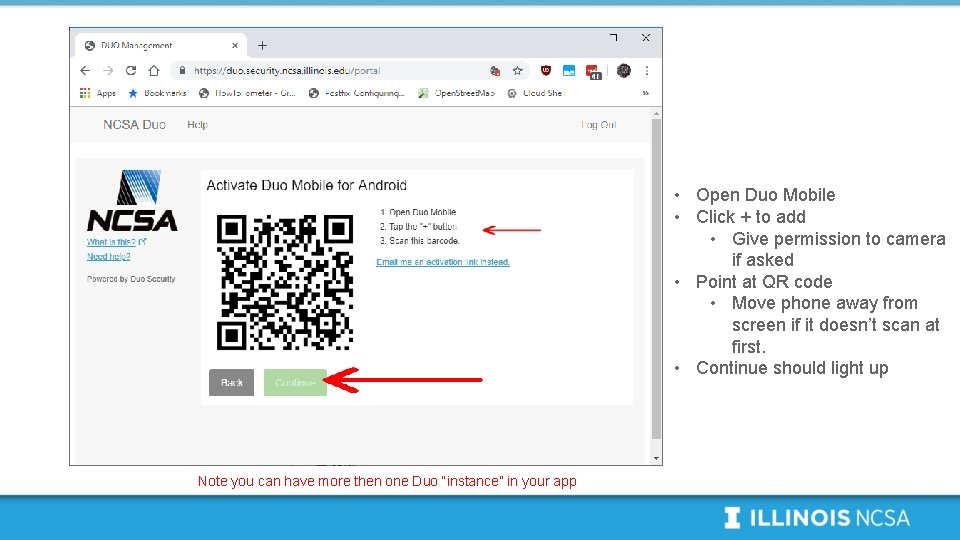Image resolution: width=960 pixels, height=540 pixels.
Task: Open the red extension with badge counter
Action: pos(593,72)
